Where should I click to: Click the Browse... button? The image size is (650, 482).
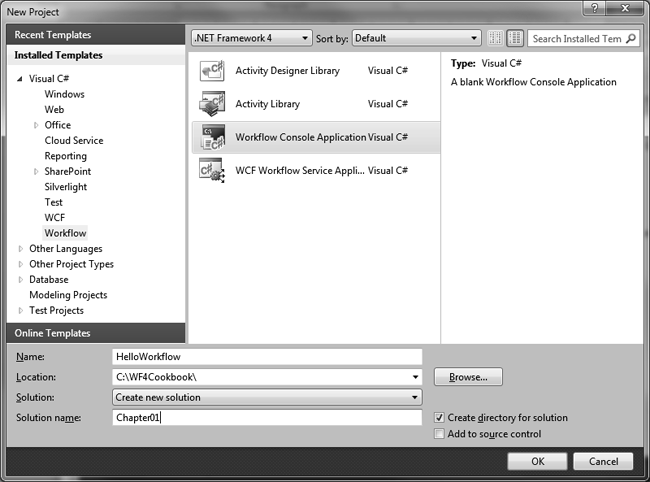click(x=468, y=377)
